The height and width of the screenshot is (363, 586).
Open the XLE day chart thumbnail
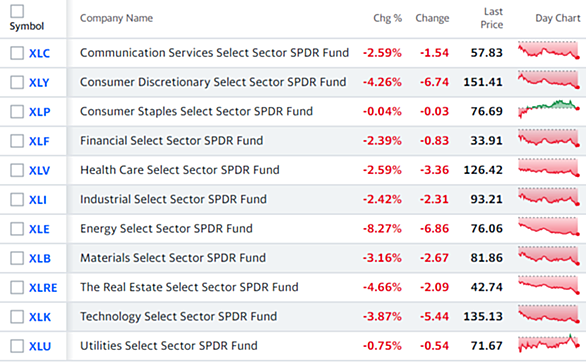(x=549, y=227)
